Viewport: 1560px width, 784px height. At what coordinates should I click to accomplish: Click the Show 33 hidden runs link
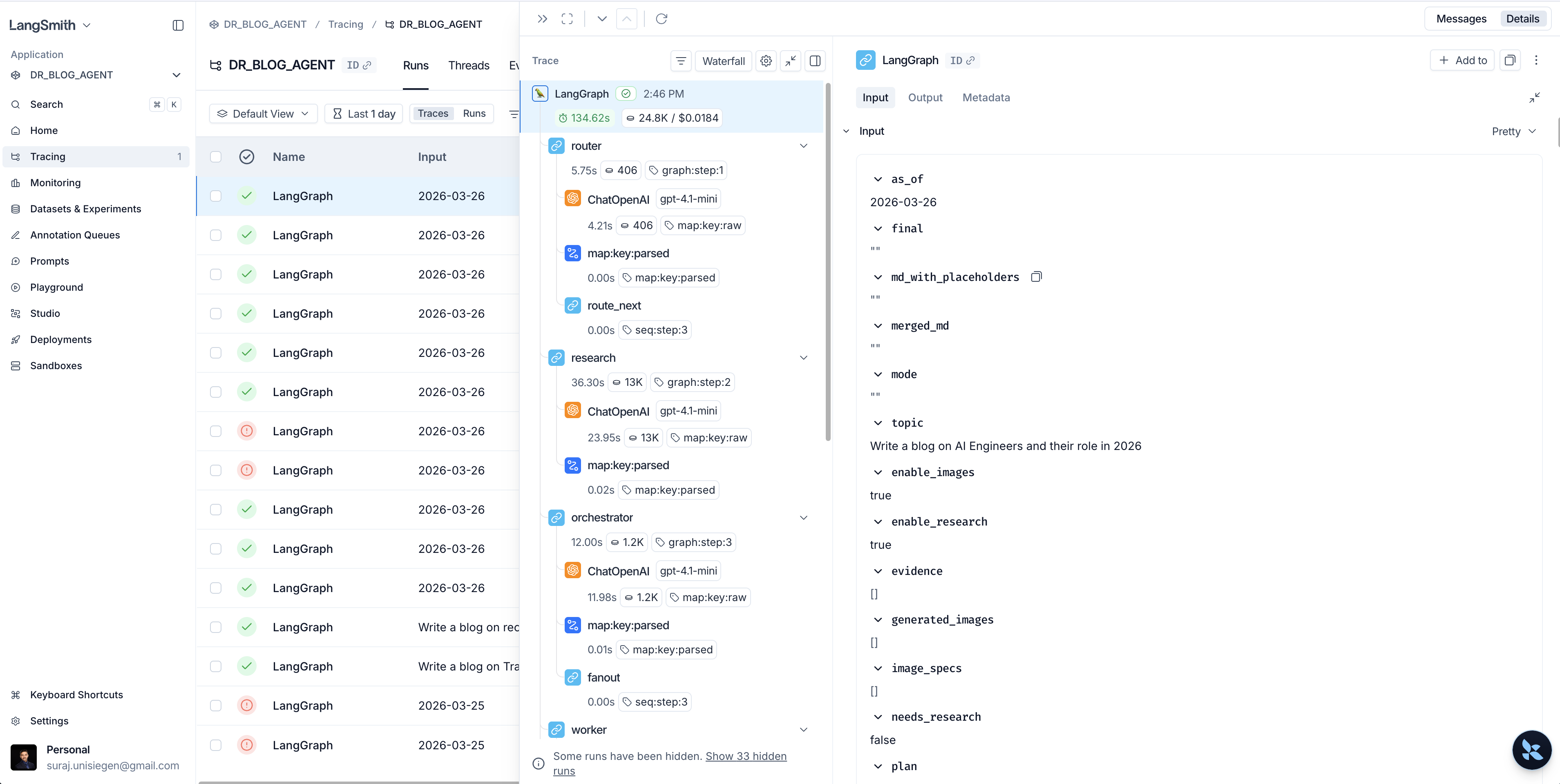(x=746, y=755)
